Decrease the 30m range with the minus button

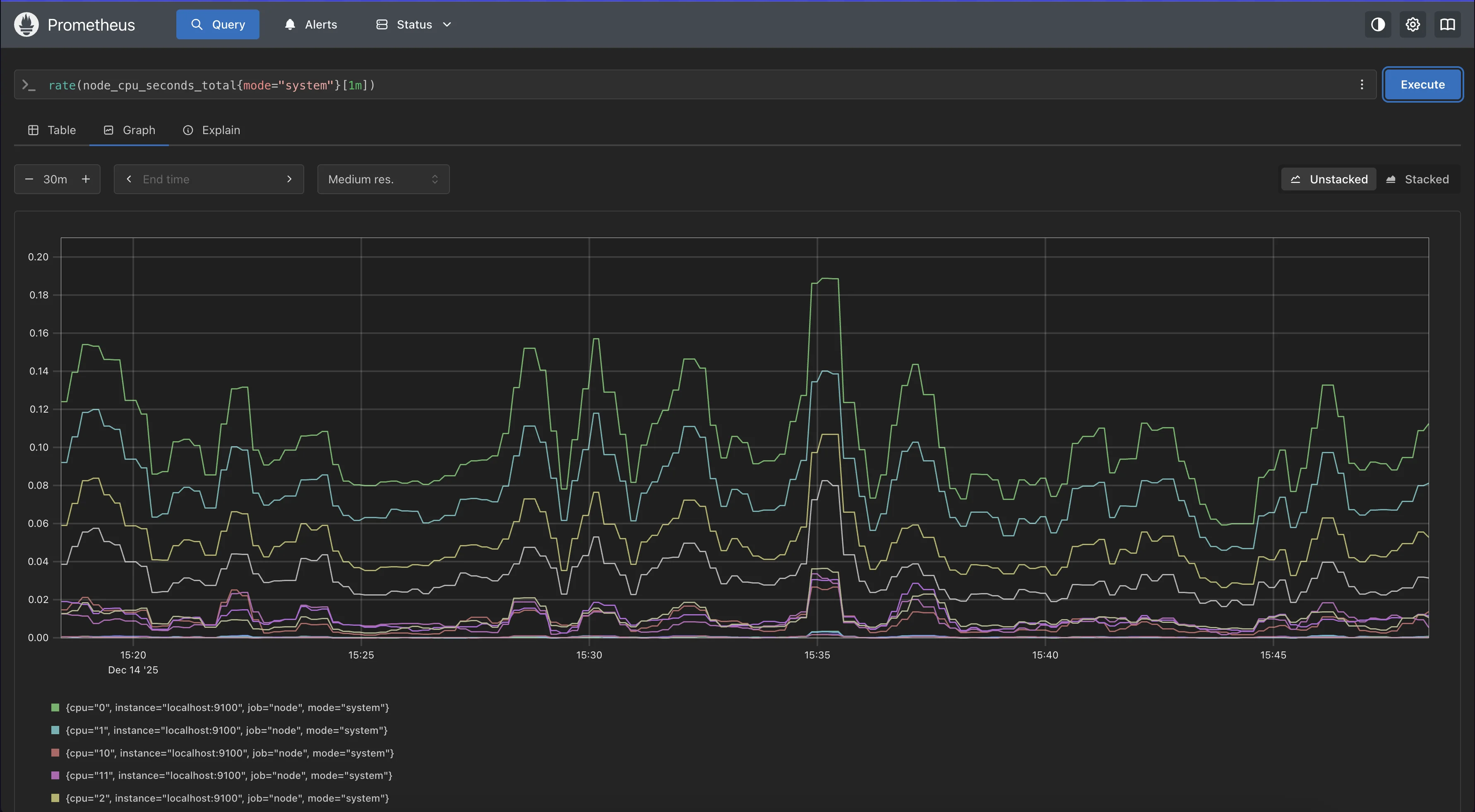click(x=29, y=179)
